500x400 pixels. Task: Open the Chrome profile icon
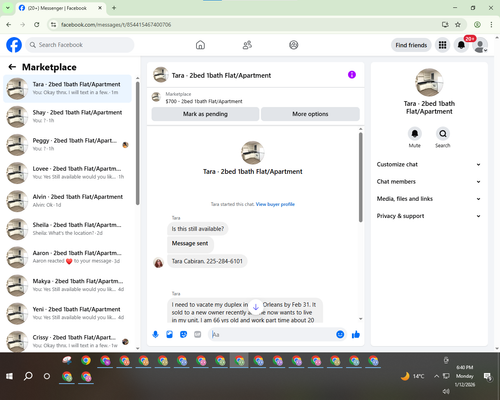(477, 24)
